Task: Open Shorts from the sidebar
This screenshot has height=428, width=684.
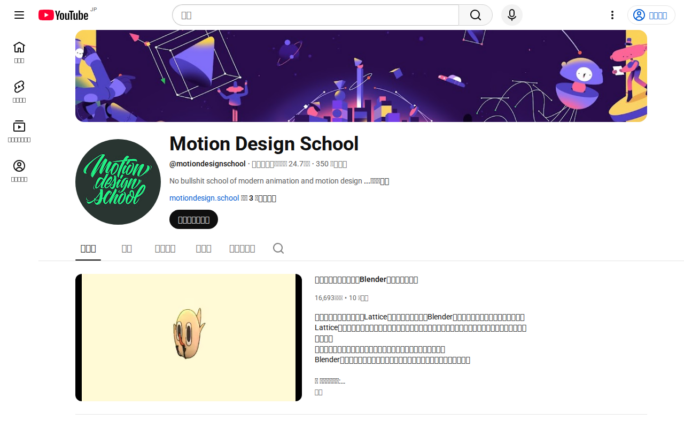Action: point(19,92)
